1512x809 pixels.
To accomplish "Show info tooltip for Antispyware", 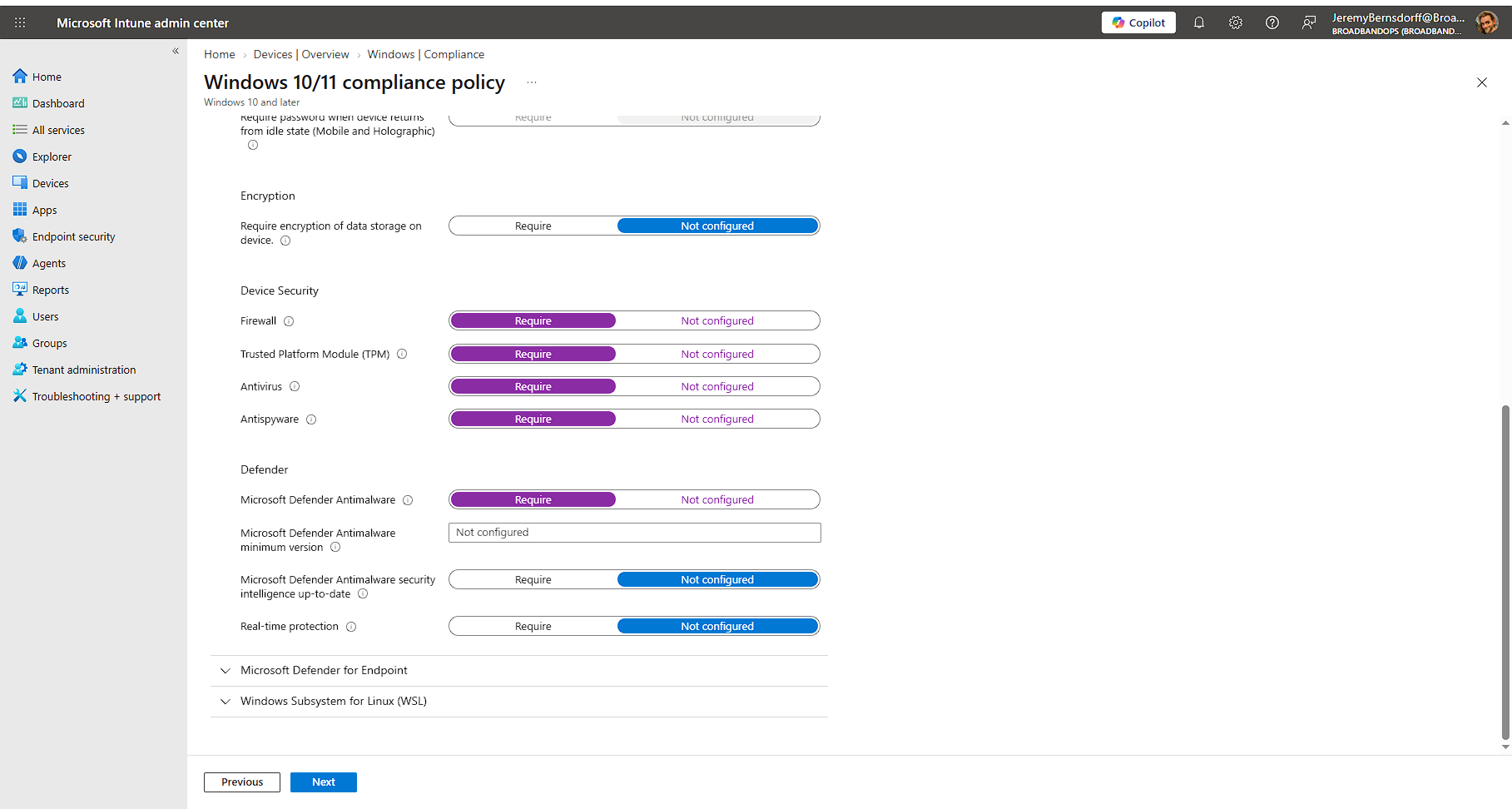I will 311,419.
